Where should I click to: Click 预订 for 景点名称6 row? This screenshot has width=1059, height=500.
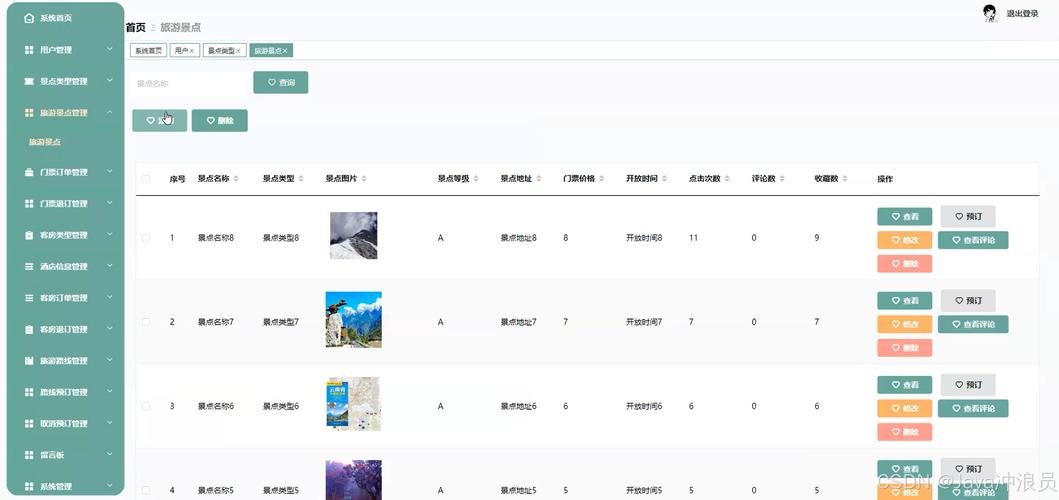pos(968,384)
